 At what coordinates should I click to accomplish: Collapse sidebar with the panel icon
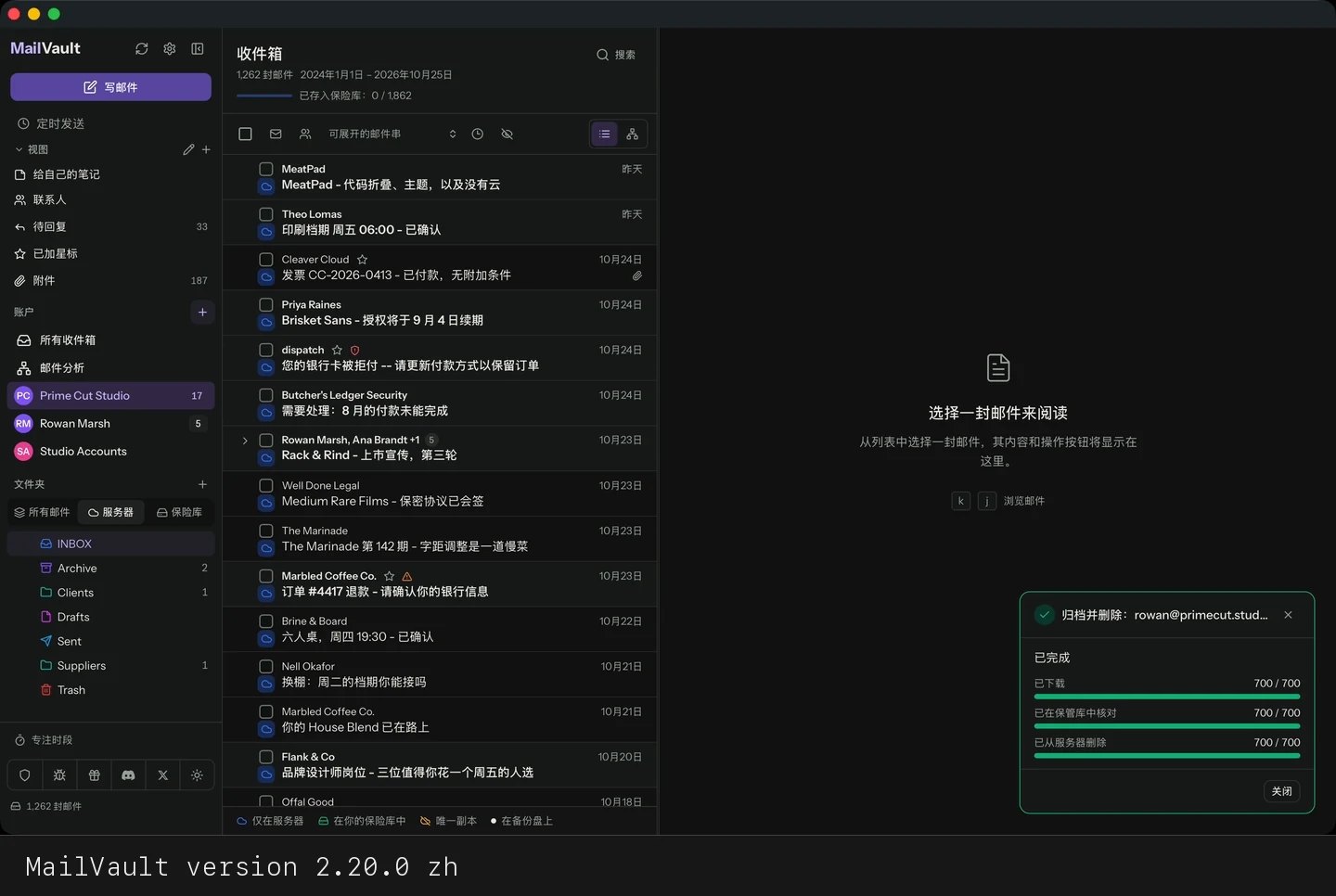click(198, 48)
